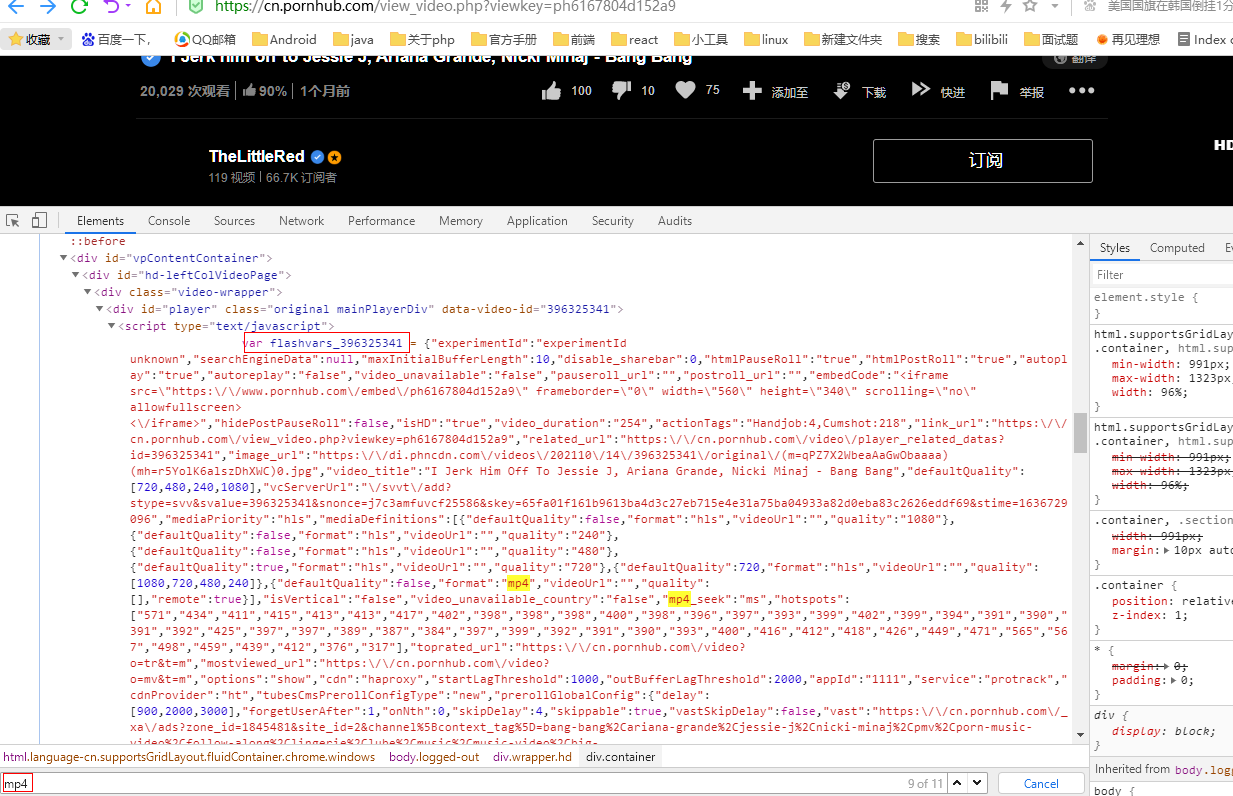Click the 订阅 subscribe button
This screenshot has width=1233, height=796.
pyautogui.click(x=985, y=160)
